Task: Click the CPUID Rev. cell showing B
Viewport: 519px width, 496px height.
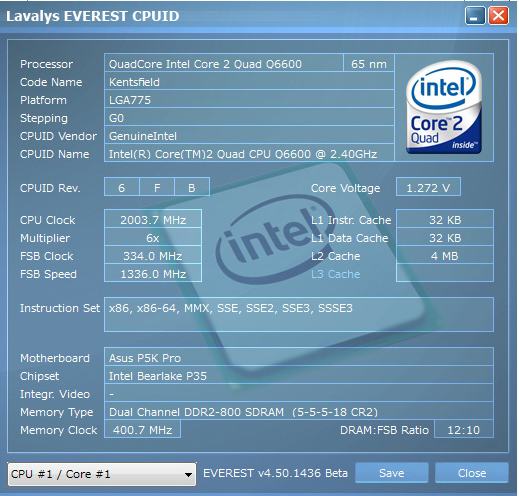Action: pyautogui.click(x=192, y=188)
